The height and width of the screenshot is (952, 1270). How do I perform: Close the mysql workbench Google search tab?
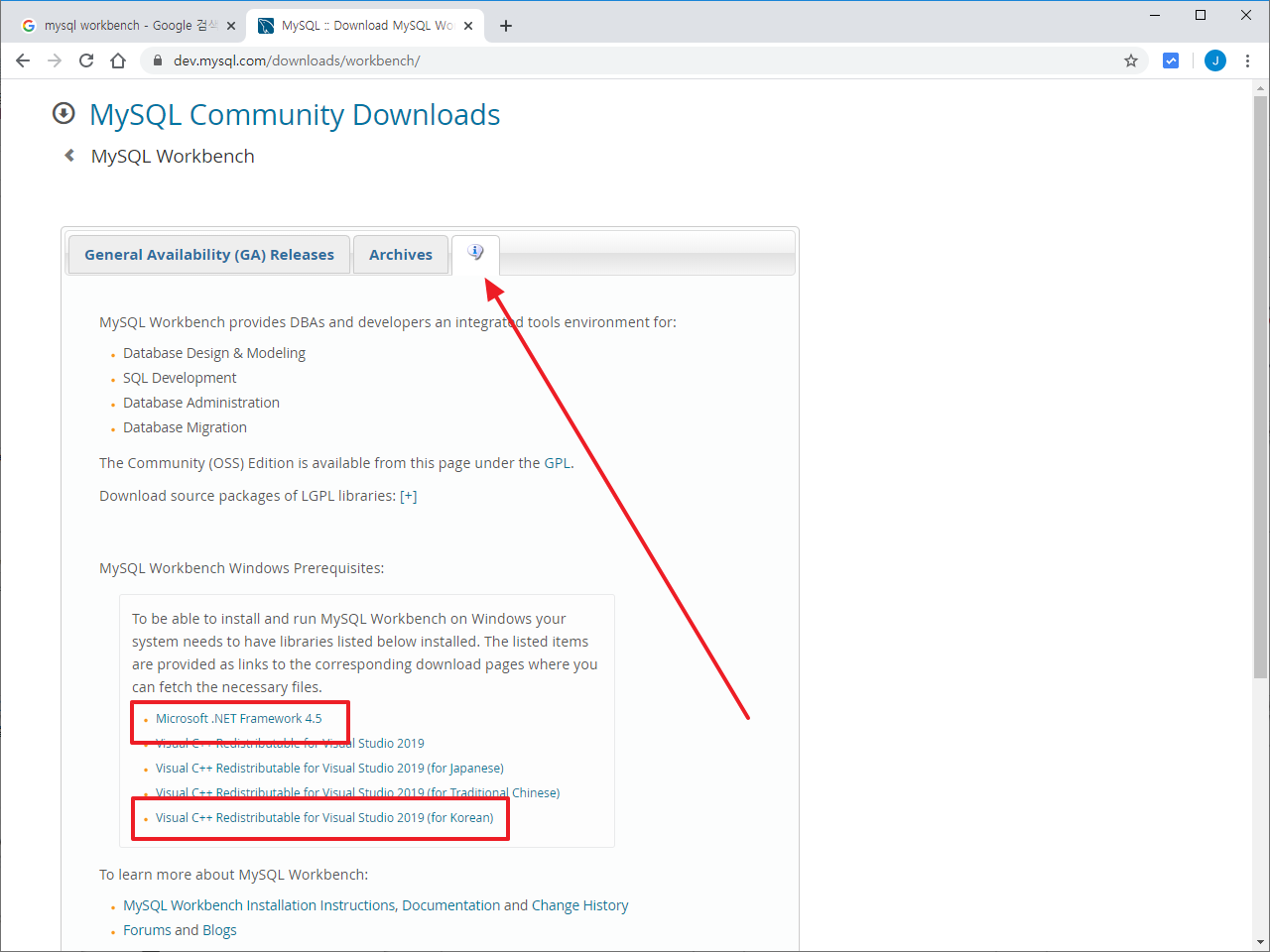pyautogui.click(x=231, y=26)
